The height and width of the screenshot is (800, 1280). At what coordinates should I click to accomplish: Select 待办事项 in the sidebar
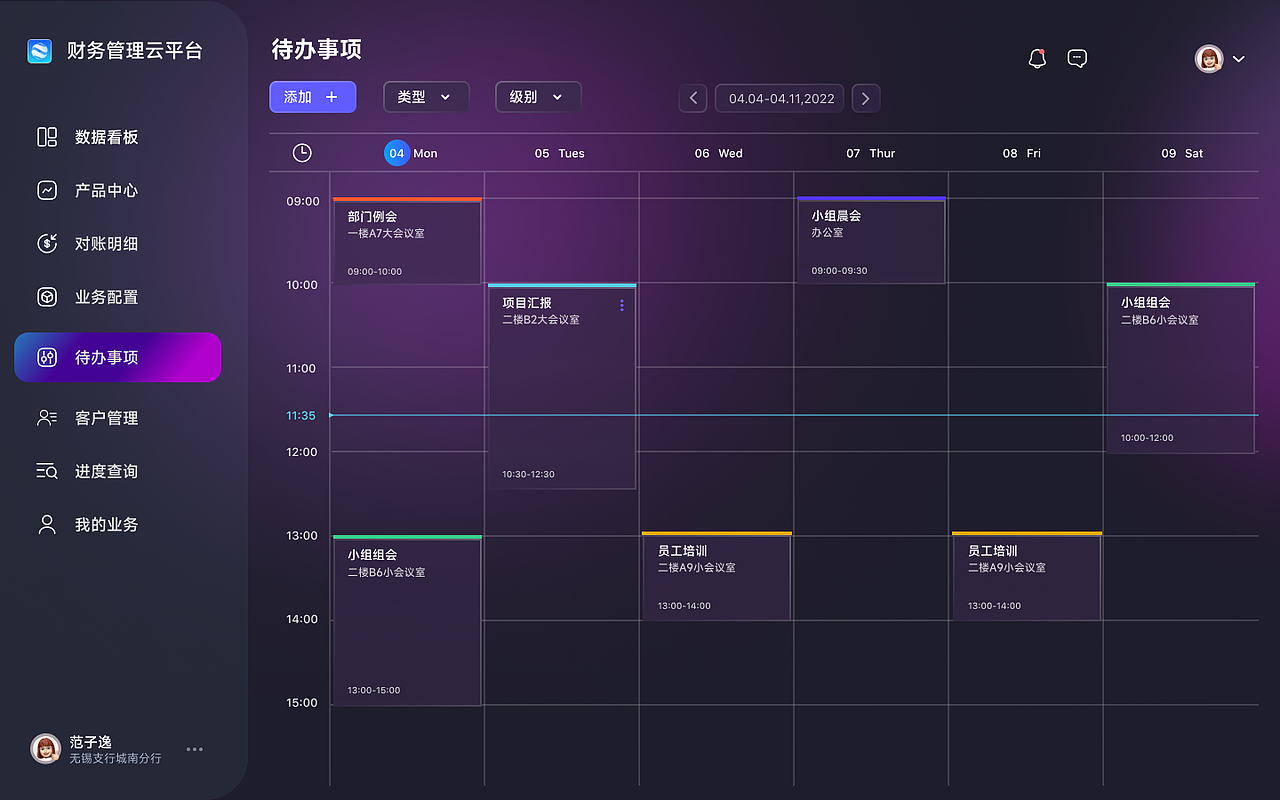(118, 357)
